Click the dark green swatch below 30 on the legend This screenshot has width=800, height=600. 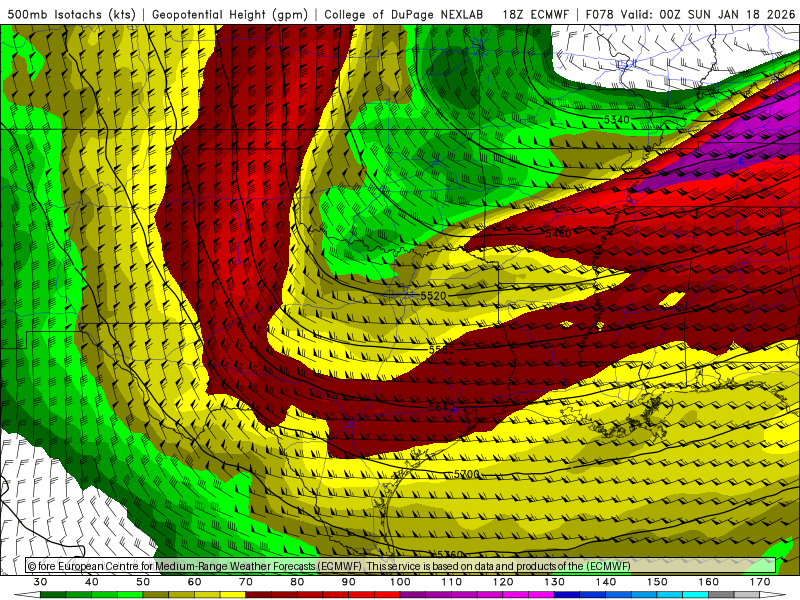(53, 595)
